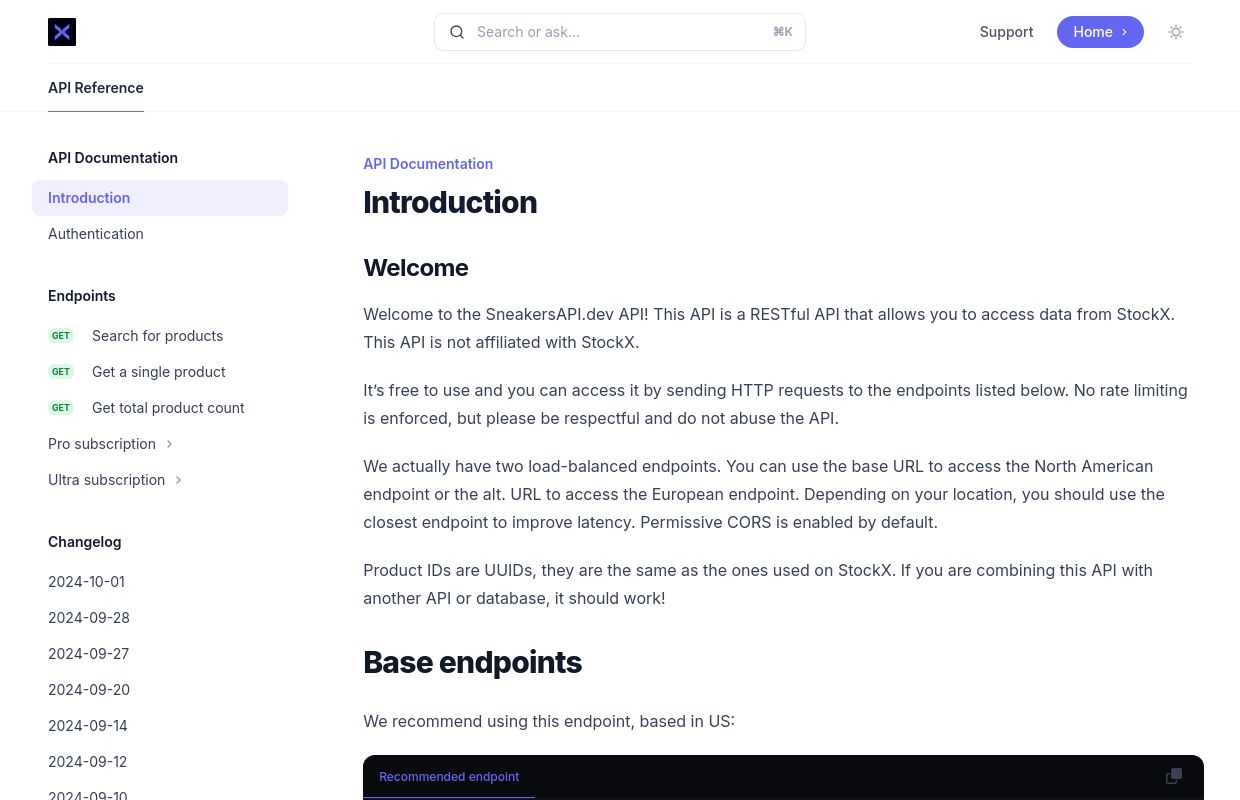
Task: View changelog entry 2024-09-12
Action: coord(88,762)
